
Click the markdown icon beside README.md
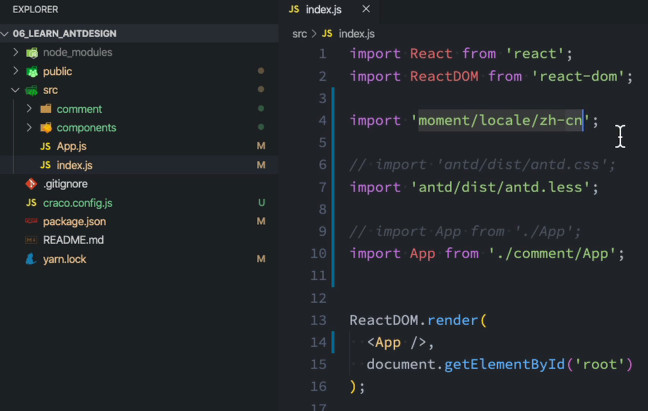point(31,240)
